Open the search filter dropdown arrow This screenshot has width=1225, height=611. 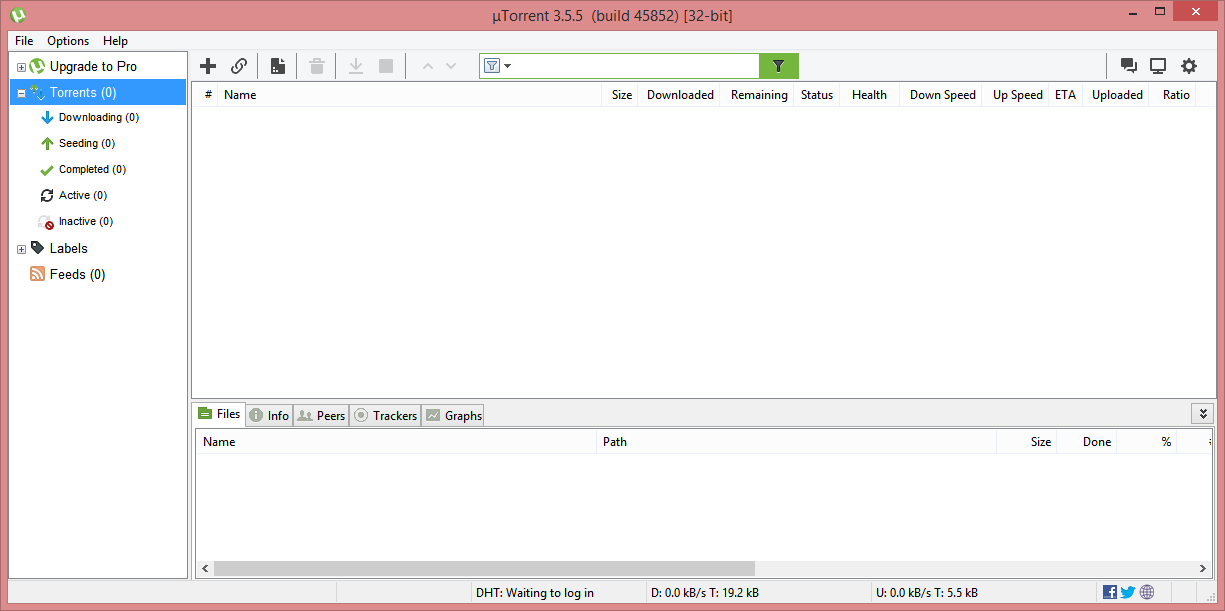(508, 66)
